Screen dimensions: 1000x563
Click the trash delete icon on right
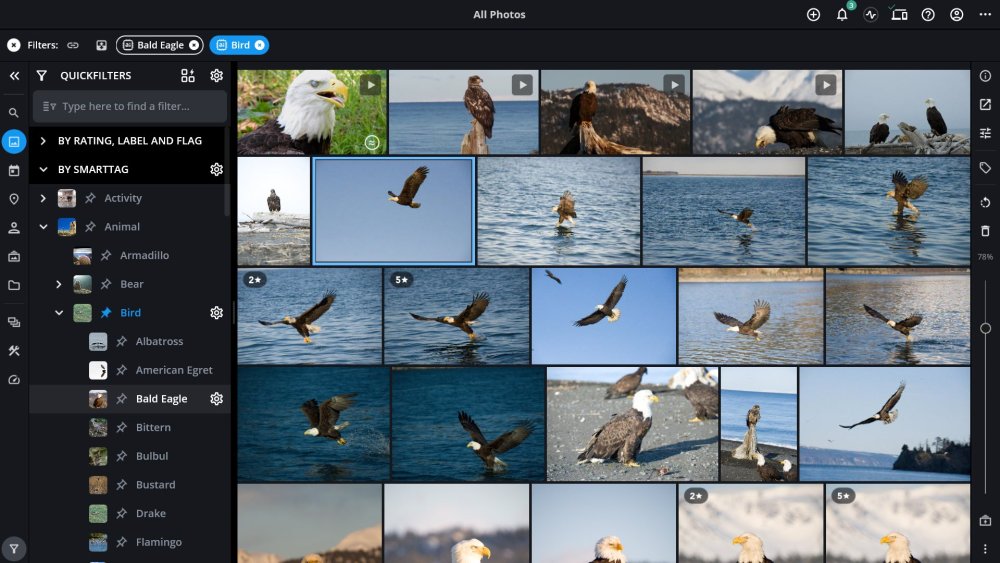(x=985, y=231)
